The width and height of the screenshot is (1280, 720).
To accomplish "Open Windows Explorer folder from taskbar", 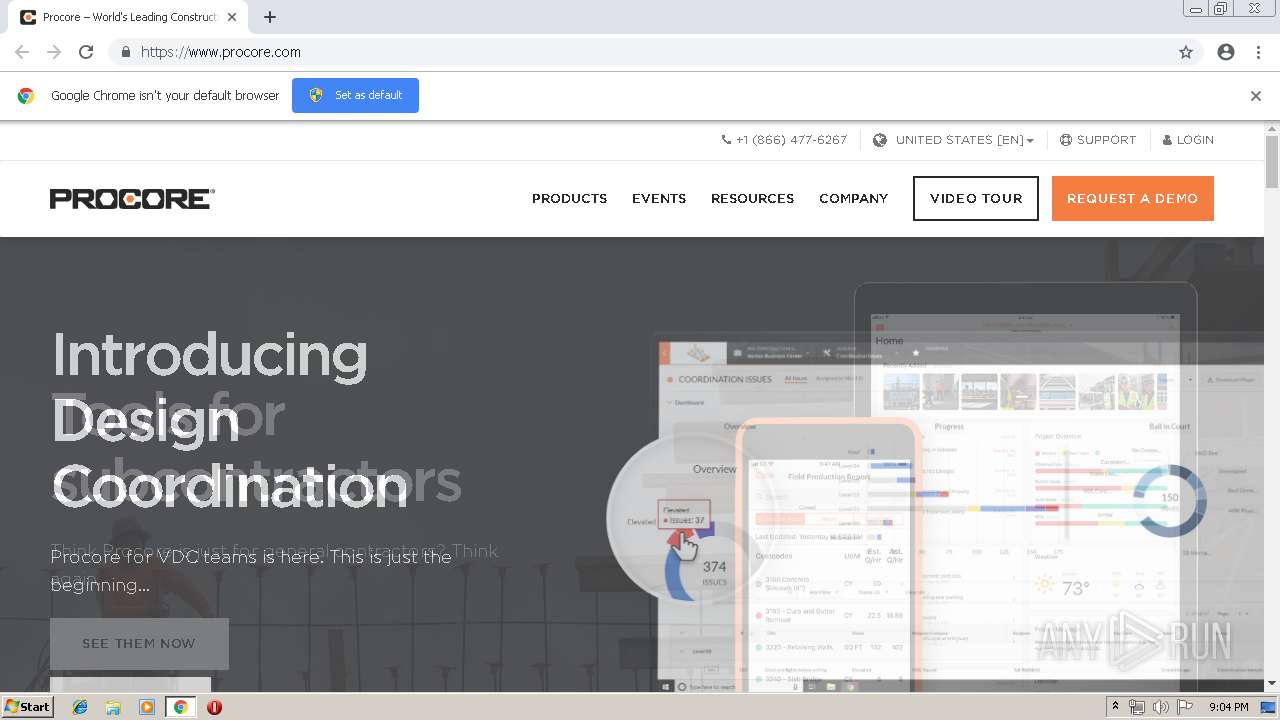I will pos(113,707).
